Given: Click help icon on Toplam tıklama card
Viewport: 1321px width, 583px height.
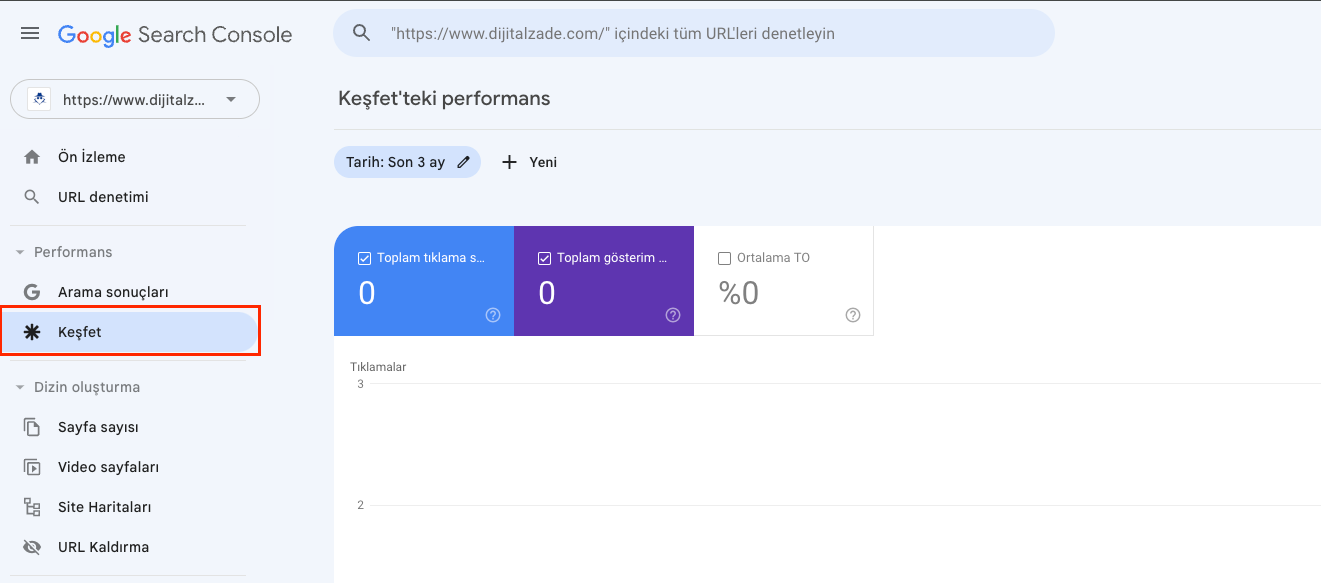Looking at the screenshot, I should pos(493,315).
